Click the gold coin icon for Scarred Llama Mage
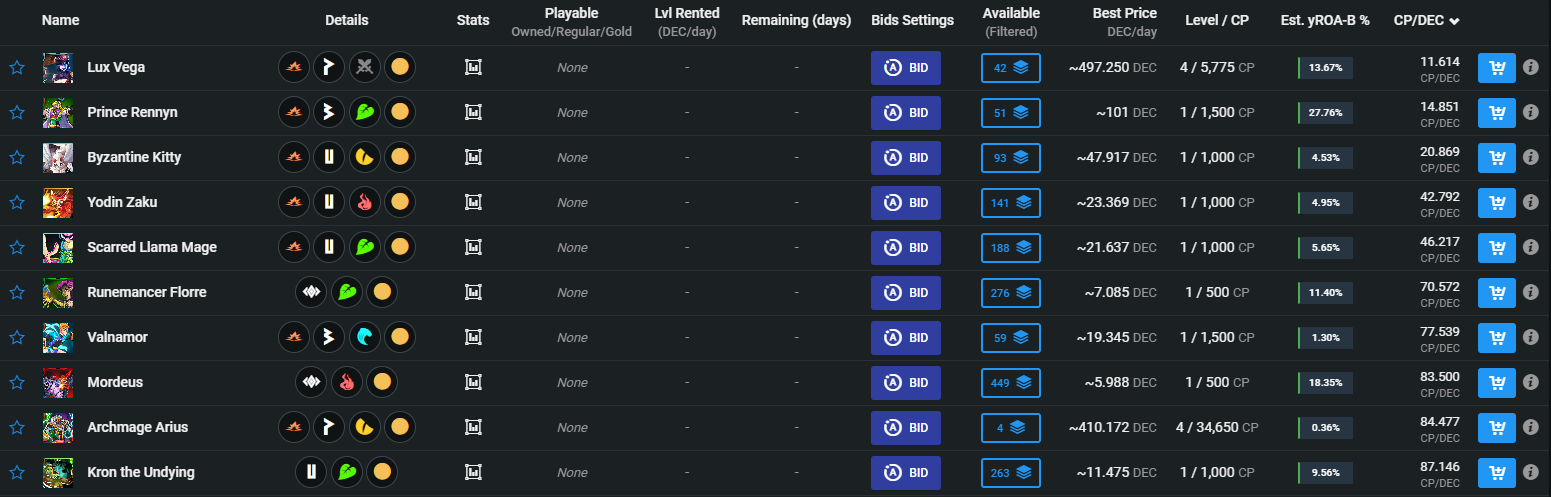 click(399, 248)
